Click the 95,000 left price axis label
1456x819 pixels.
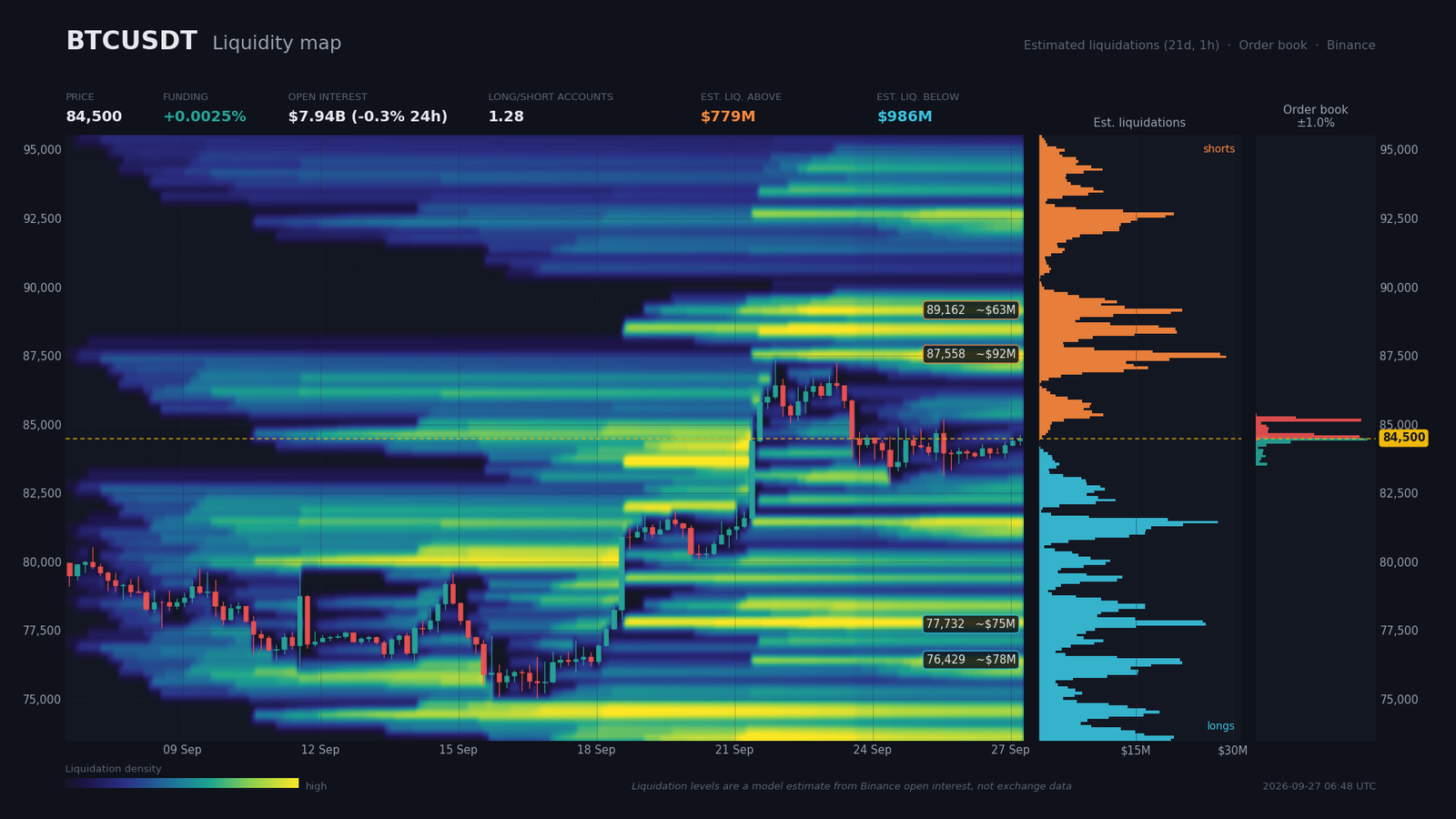click(x=42, y=149)
